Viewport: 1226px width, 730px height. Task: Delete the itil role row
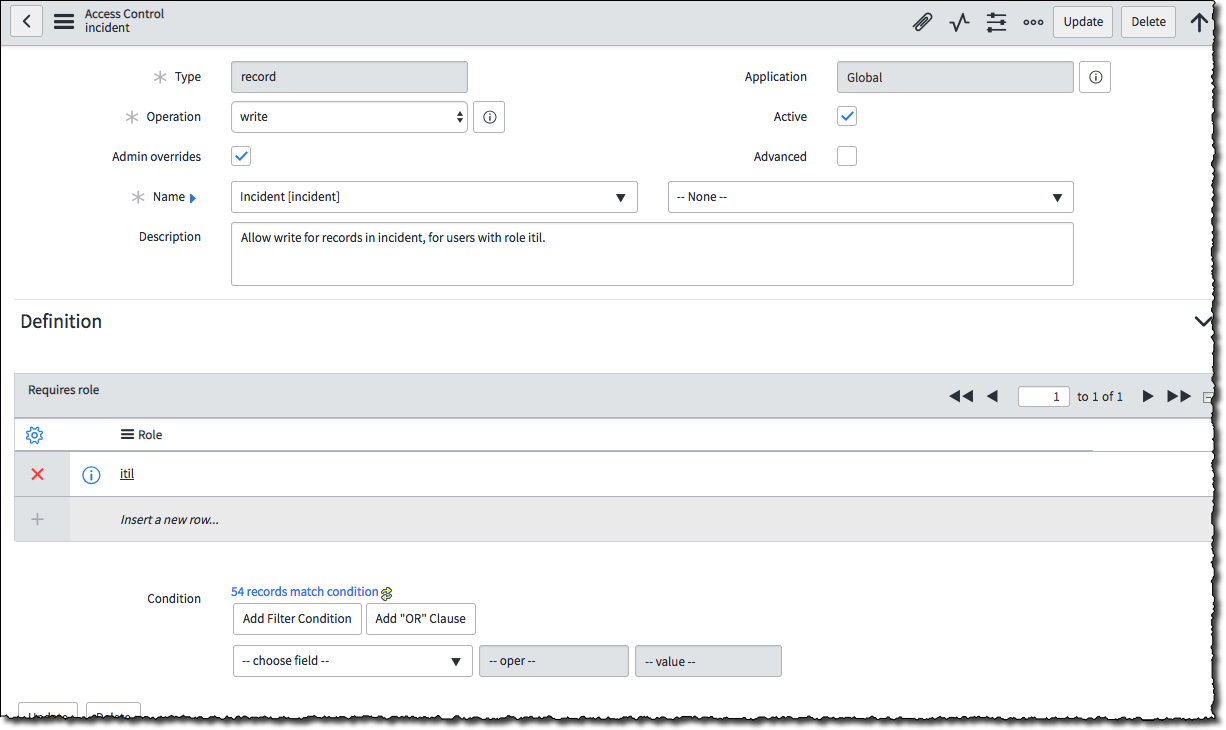pos(38,474)
